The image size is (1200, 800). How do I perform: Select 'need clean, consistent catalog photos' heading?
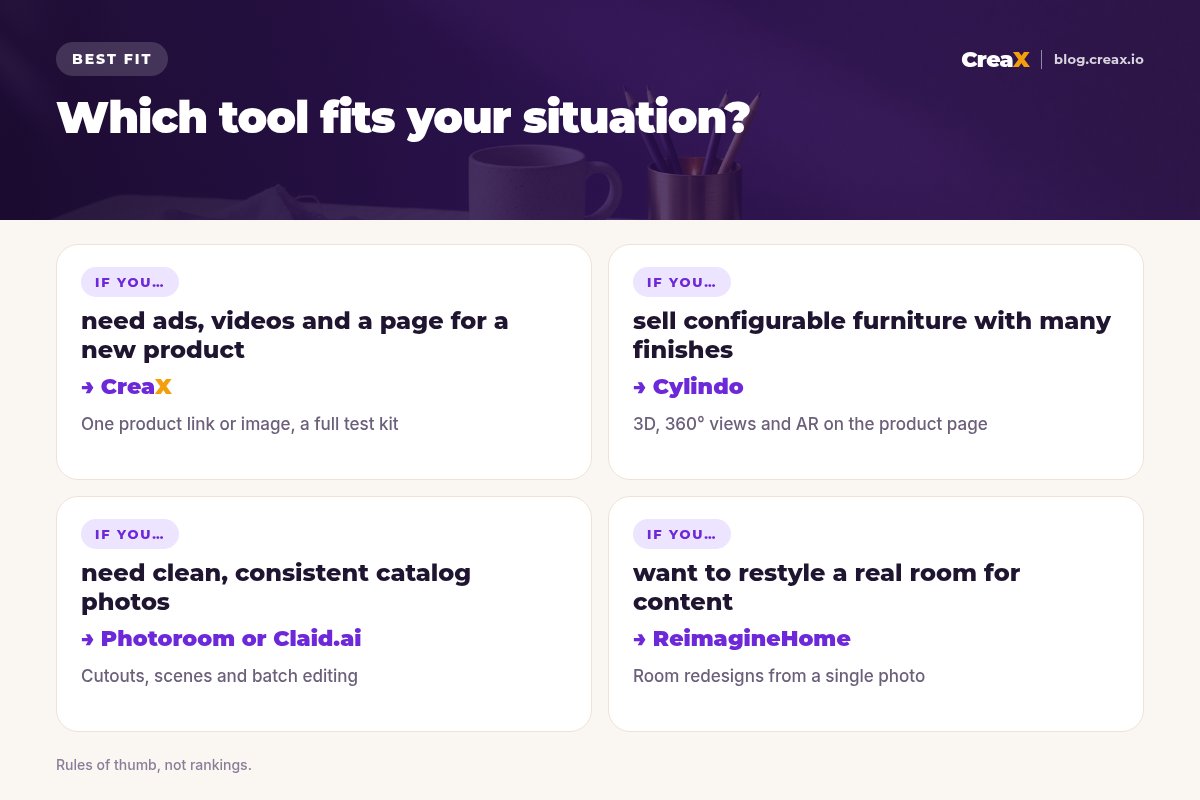[x=276, y=587]
